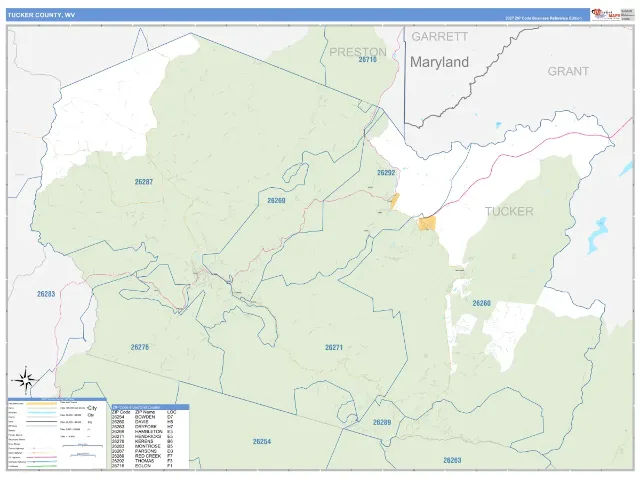Click ZIP code label 26254
Screen dimensions: 640x480
tap(262, 442)
